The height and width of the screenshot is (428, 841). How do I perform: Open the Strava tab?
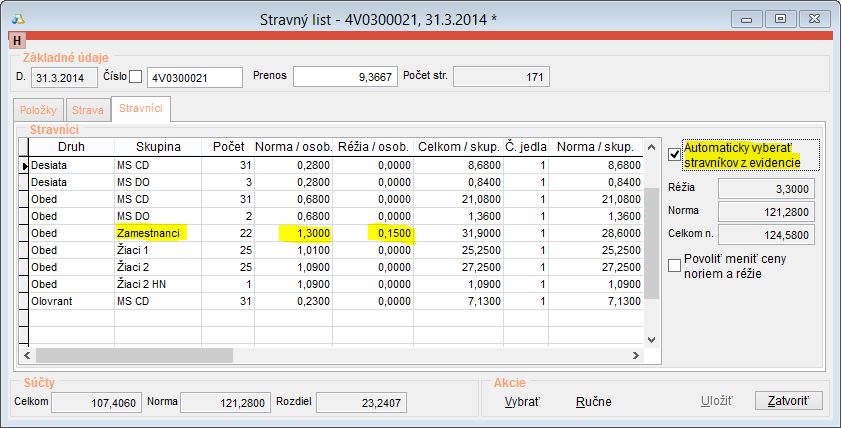click(x=88, y=110)
